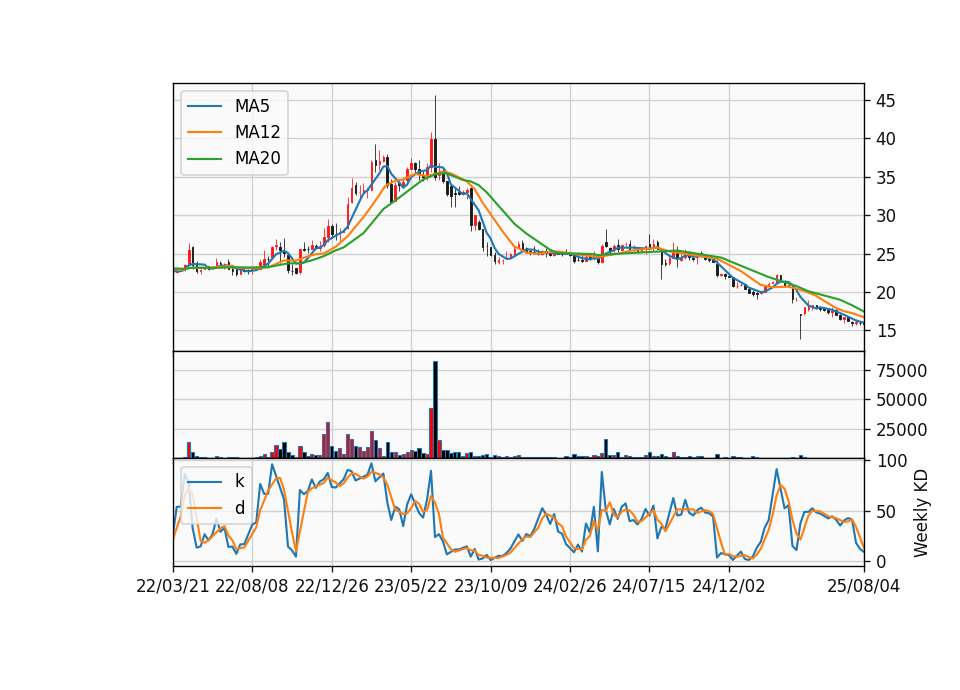
Task: Click the 0 tick on the KD axis
Action: [x=880, y=561]
